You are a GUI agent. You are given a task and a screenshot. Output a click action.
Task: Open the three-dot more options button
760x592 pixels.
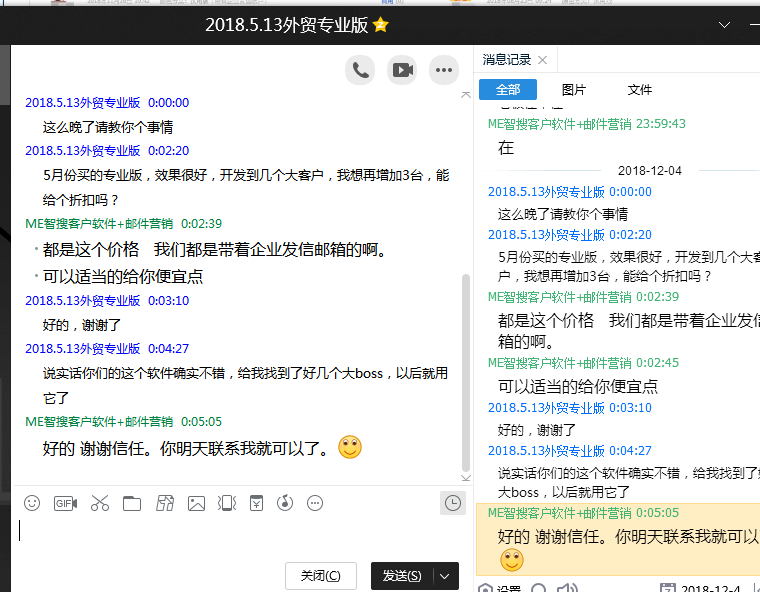click(443, 70)
